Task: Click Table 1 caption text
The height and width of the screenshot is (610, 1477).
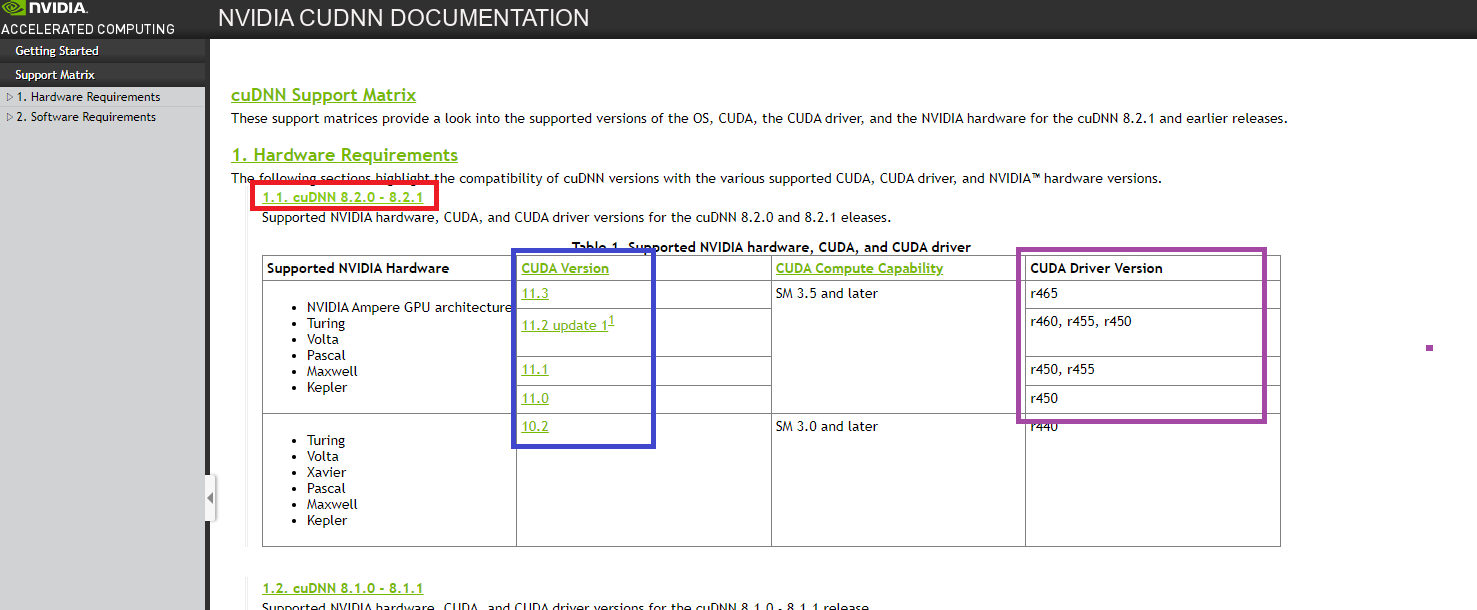Action: coord(771,247)
